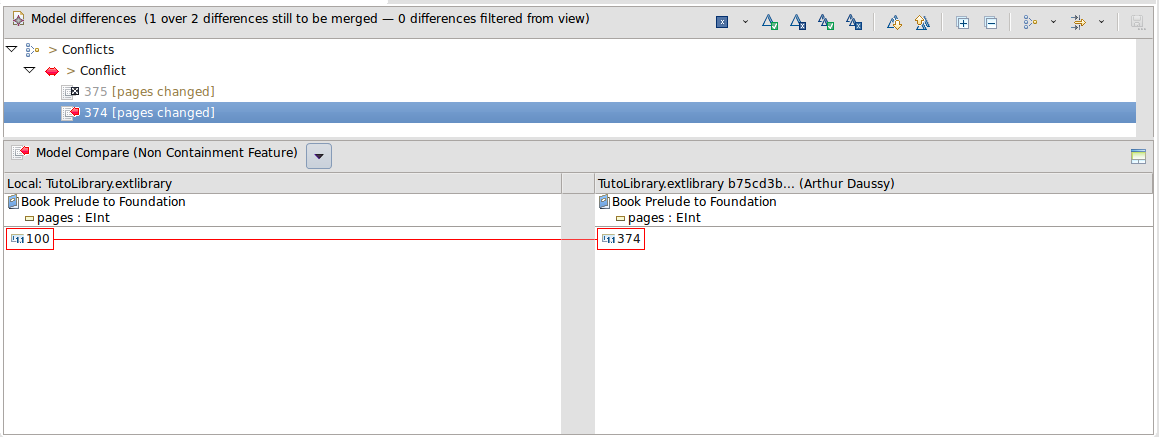Click the groups icon in toolbar
The height and width of the screenshot is (437, 1159).
coord(1030,22)
